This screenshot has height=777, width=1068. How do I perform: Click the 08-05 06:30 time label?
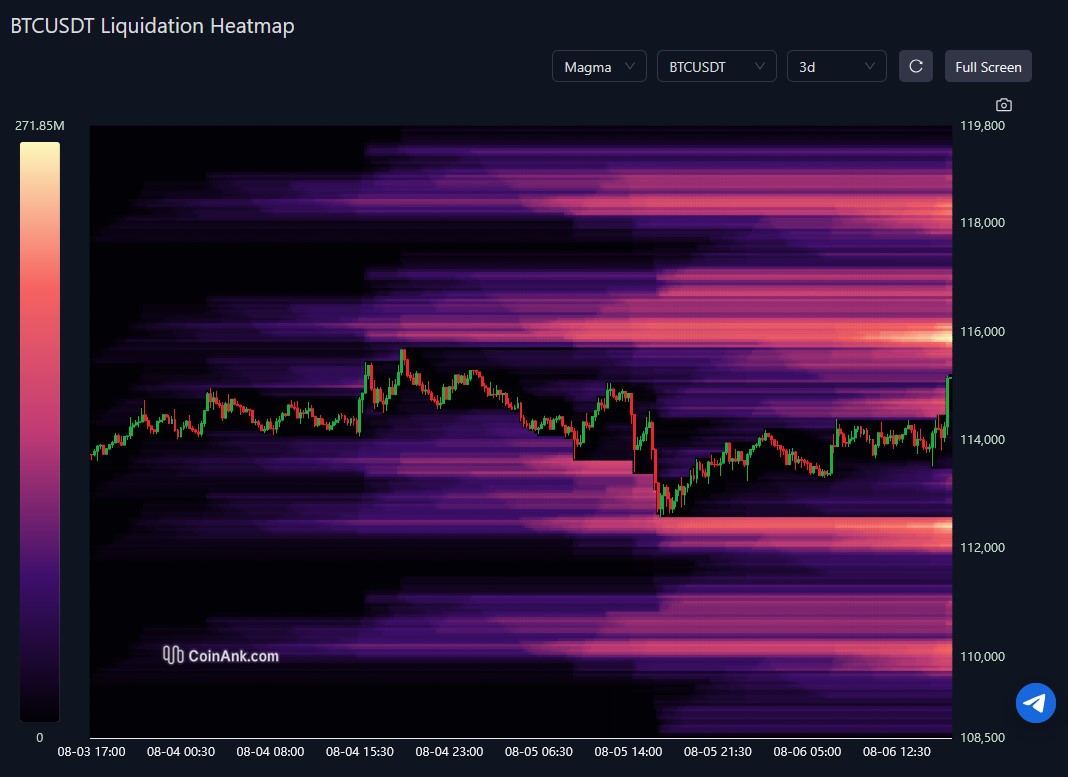point(539,752)
